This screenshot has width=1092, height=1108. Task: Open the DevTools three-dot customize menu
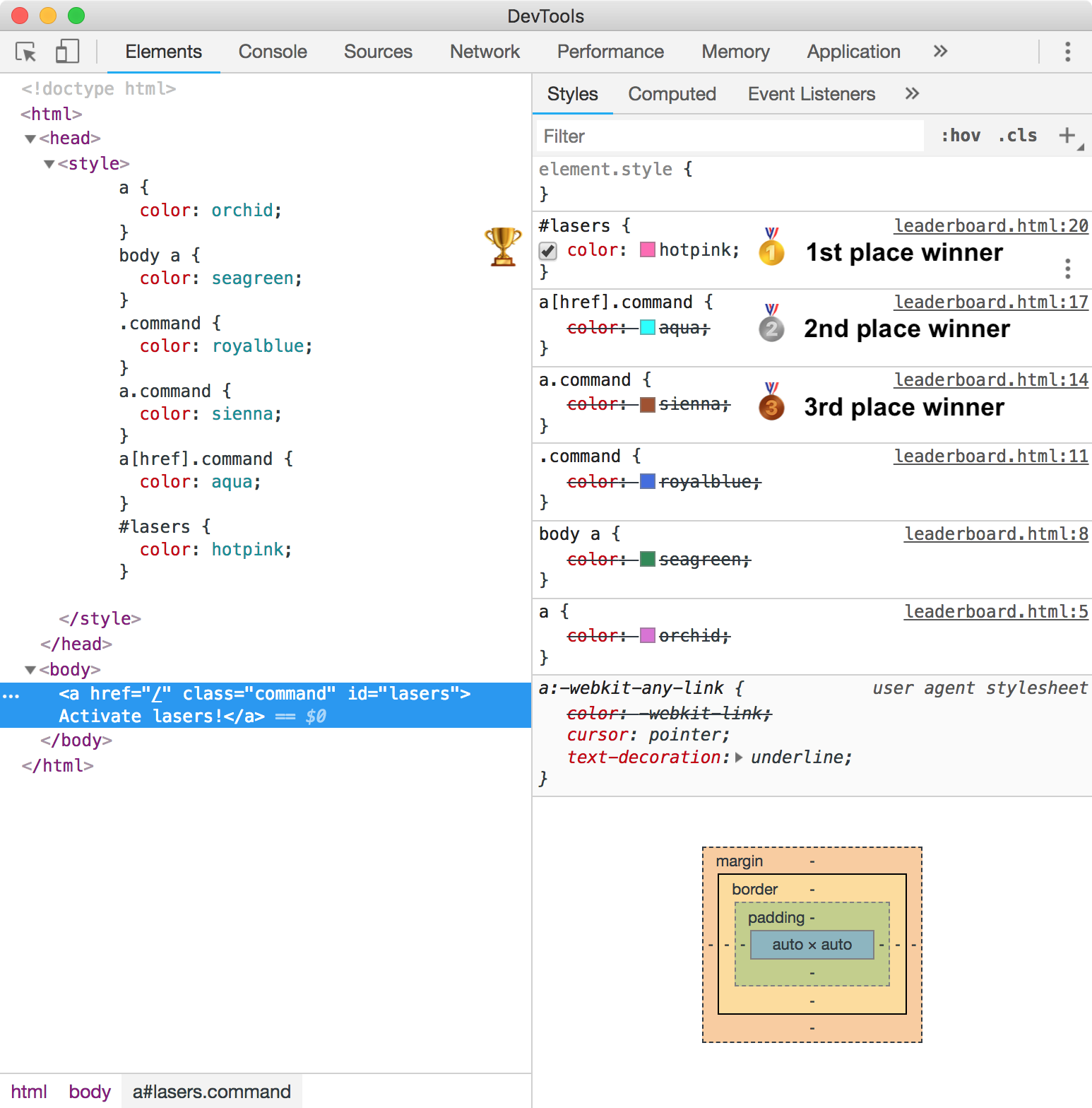1067,52
